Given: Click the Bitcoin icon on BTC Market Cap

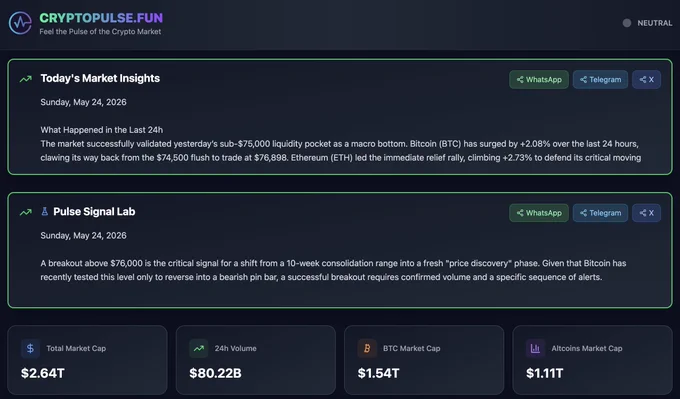Looking at the screenshot, I should tap(367, 348).
